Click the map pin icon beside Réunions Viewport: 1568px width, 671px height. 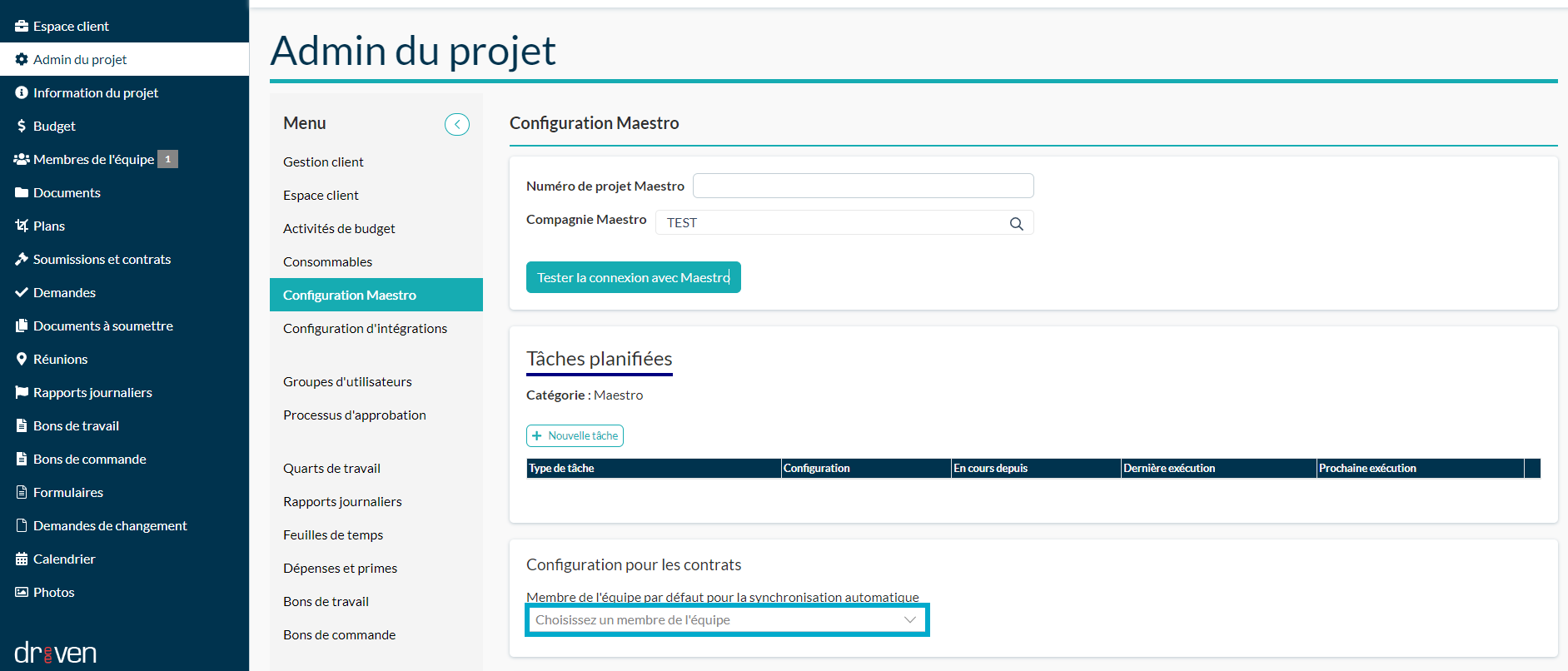pyautogui.click(x=22, y=359)
